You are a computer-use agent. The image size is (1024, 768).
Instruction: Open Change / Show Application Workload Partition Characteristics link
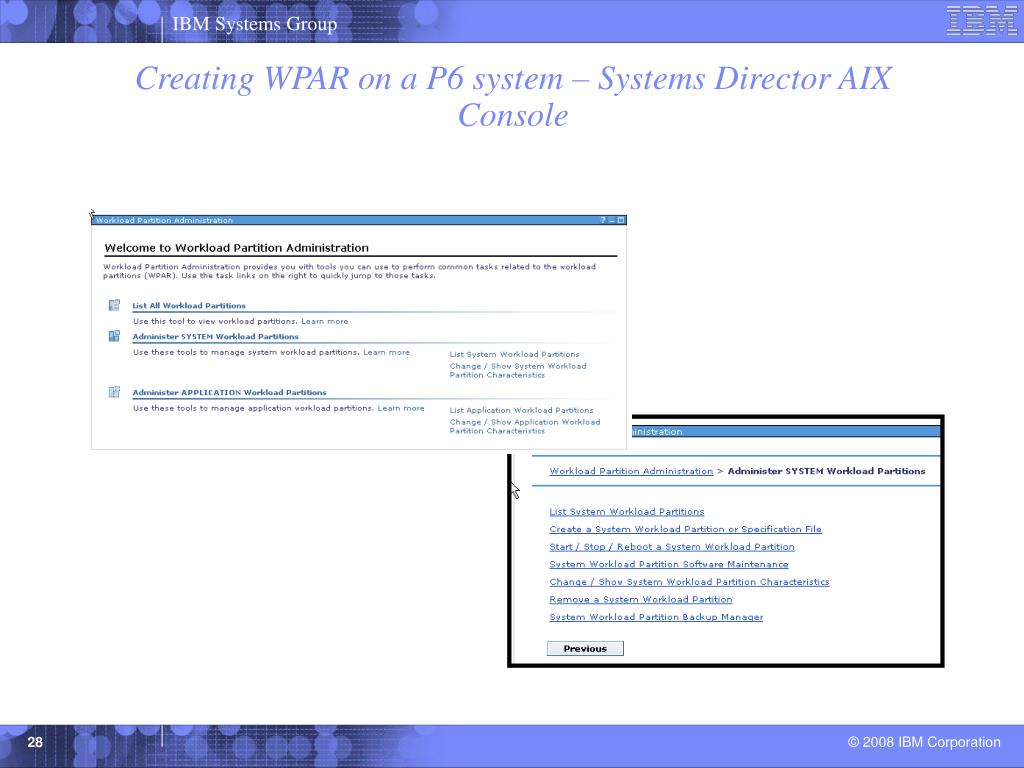point(524,426)
